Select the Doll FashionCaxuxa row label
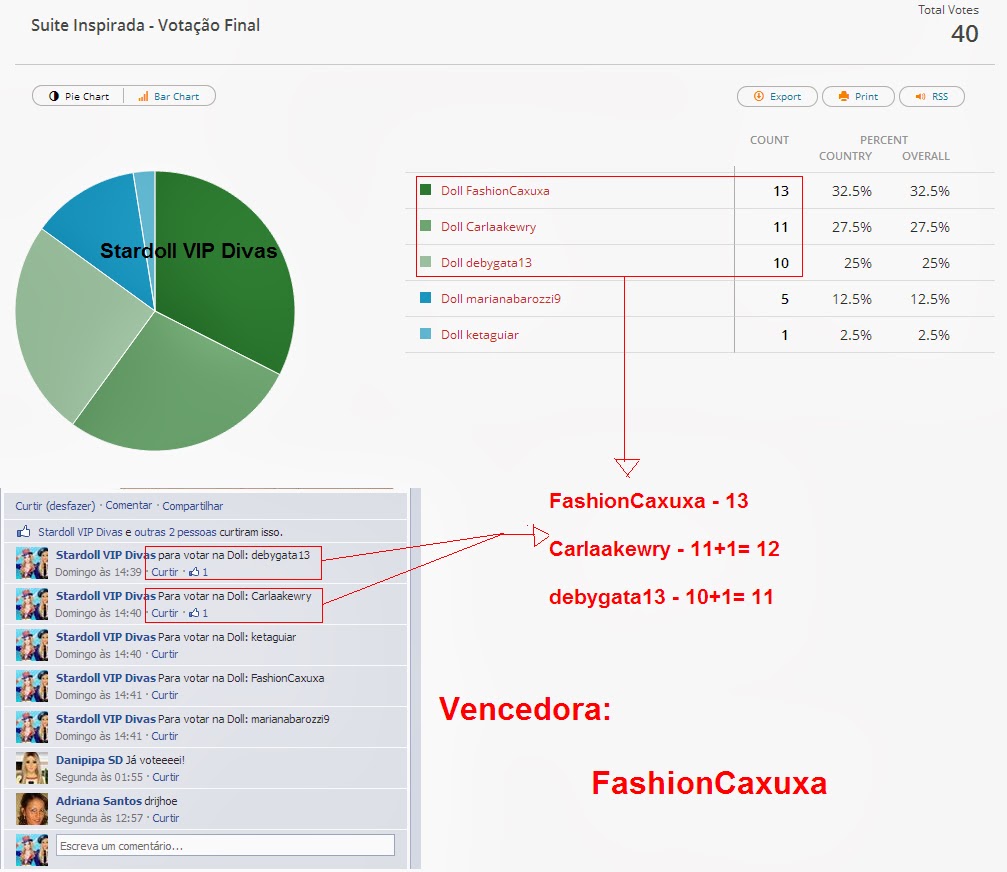 point(495,191)
